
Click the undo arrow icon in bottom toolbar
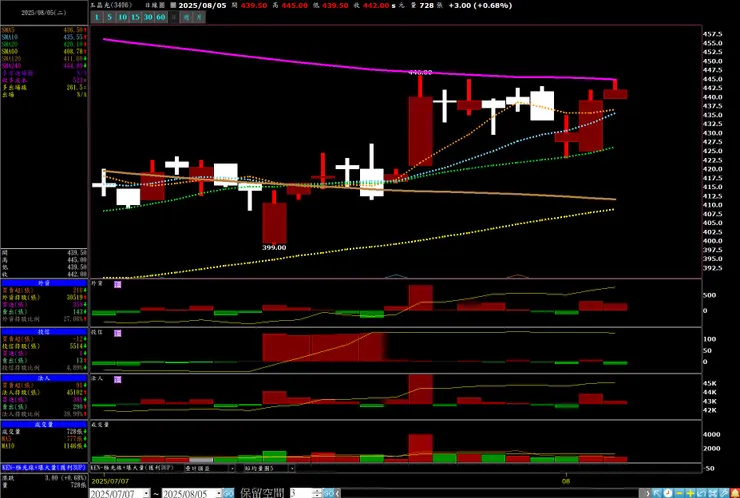701,493
